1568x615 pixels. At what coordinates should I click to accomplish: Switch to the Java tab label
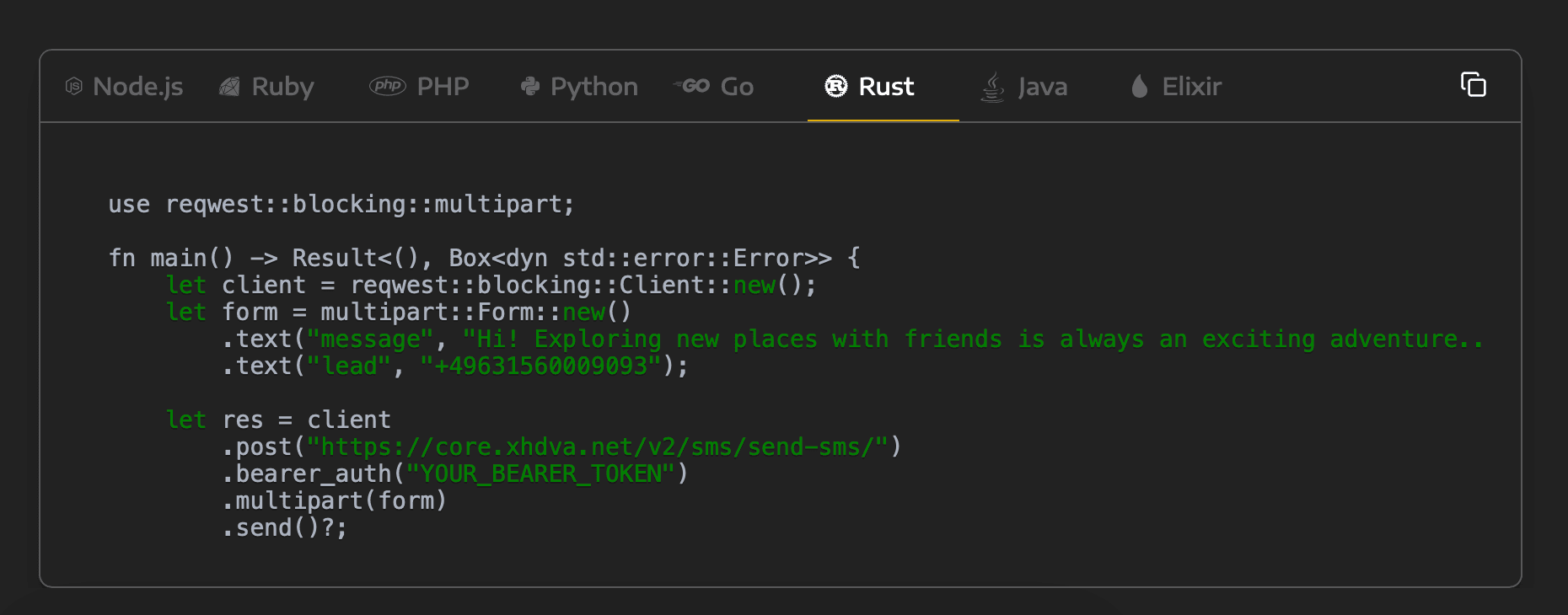(1042, 87)
